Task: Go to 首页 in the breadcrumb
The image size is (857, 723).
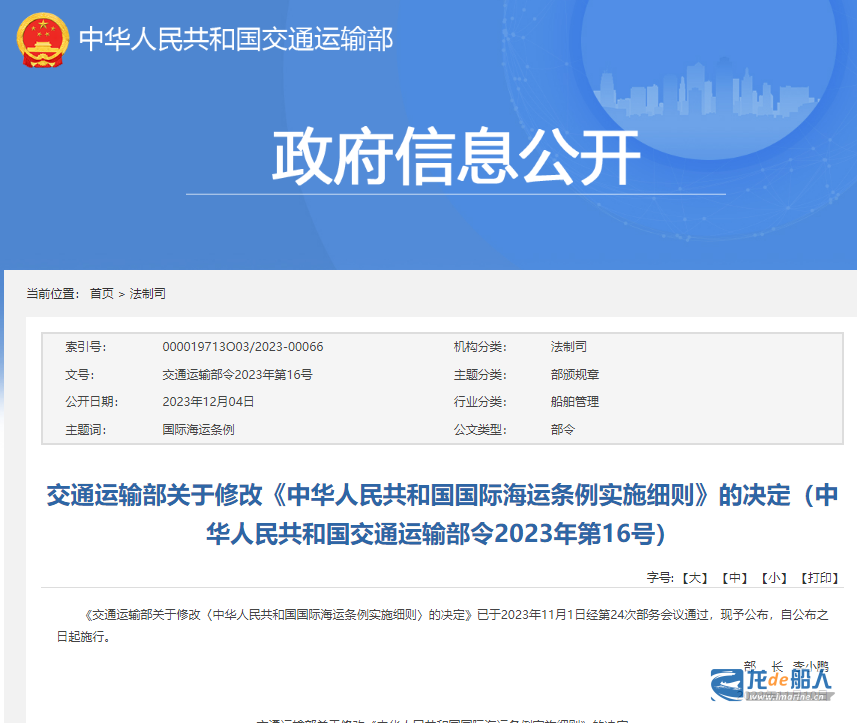Action: (101, 294)
